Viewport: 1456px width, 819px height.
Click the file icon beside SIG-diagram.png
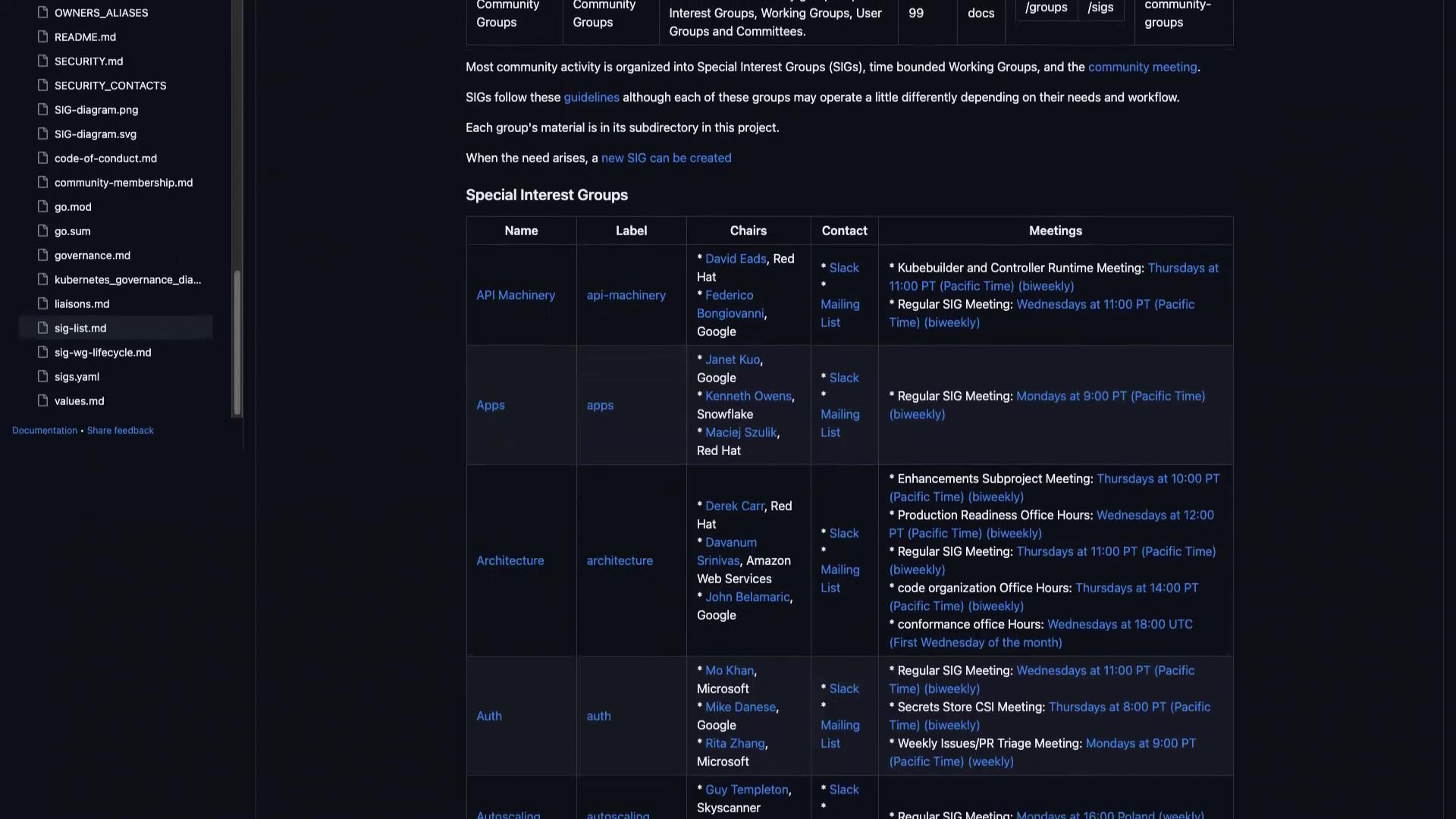(43, 109)
